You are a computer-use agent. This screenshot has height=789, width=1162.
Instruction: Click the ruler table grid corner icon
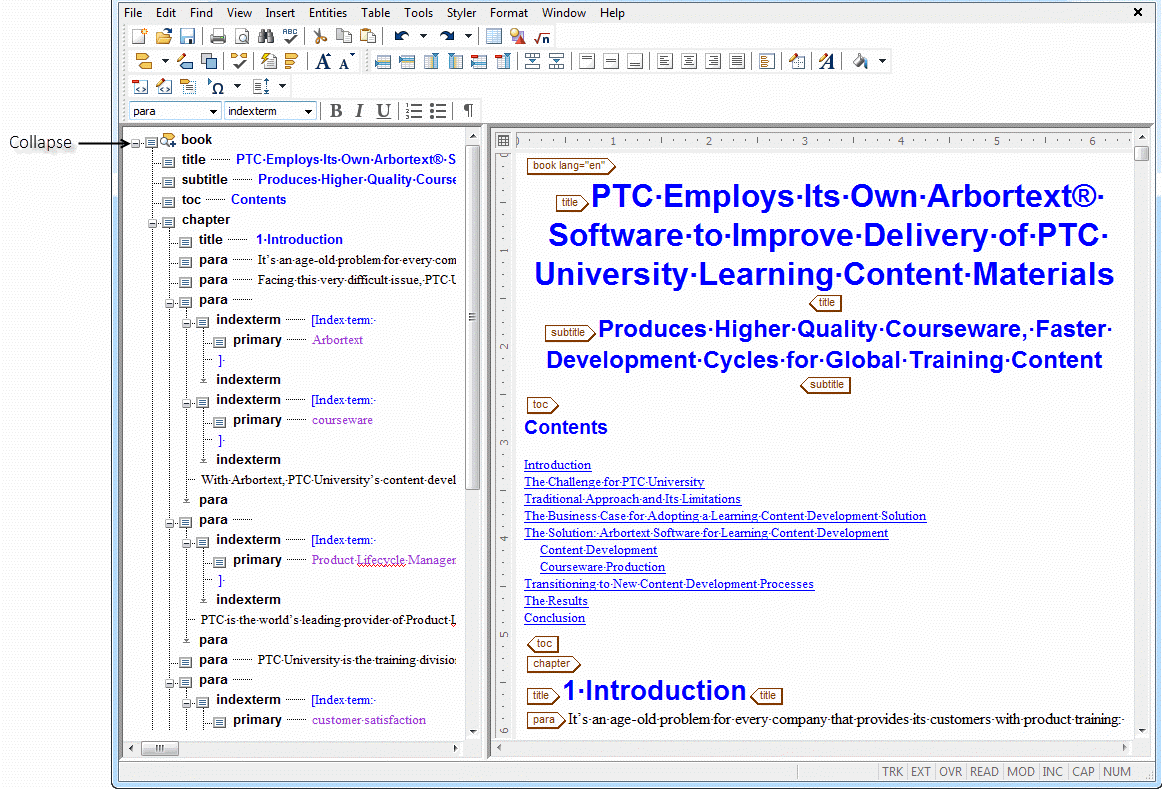503,140
